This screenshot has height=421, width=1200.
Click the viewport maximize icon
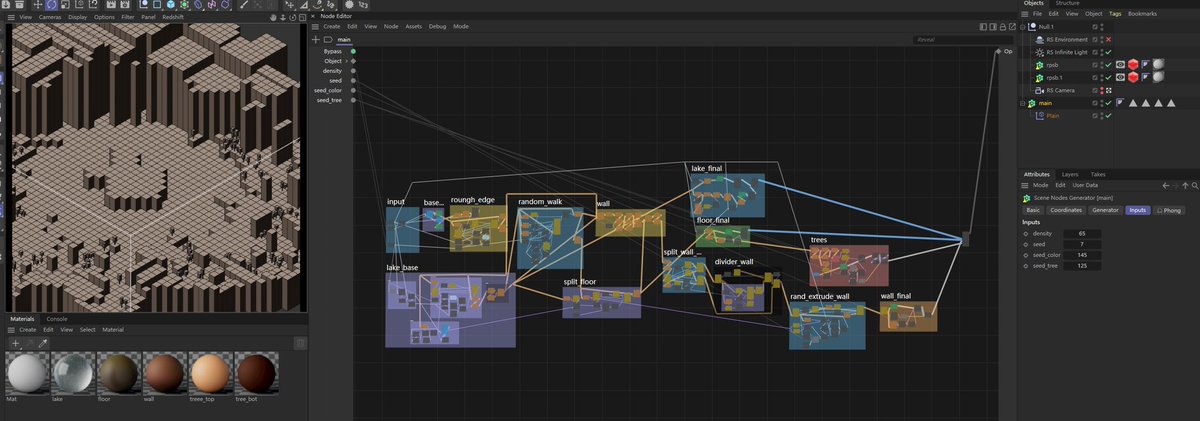302,17
